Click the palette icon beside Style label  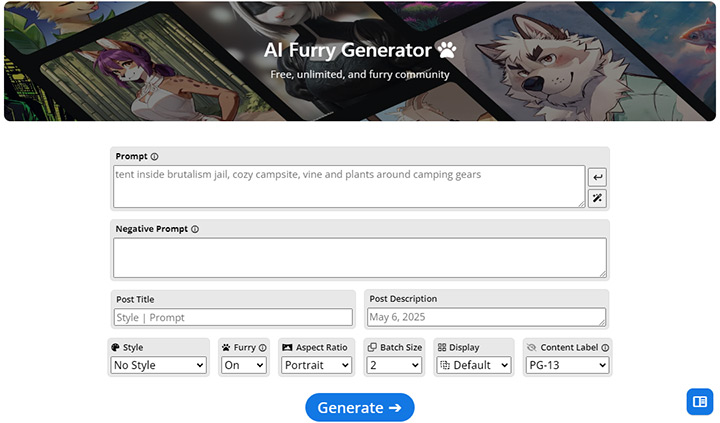[x=116, y=348]
